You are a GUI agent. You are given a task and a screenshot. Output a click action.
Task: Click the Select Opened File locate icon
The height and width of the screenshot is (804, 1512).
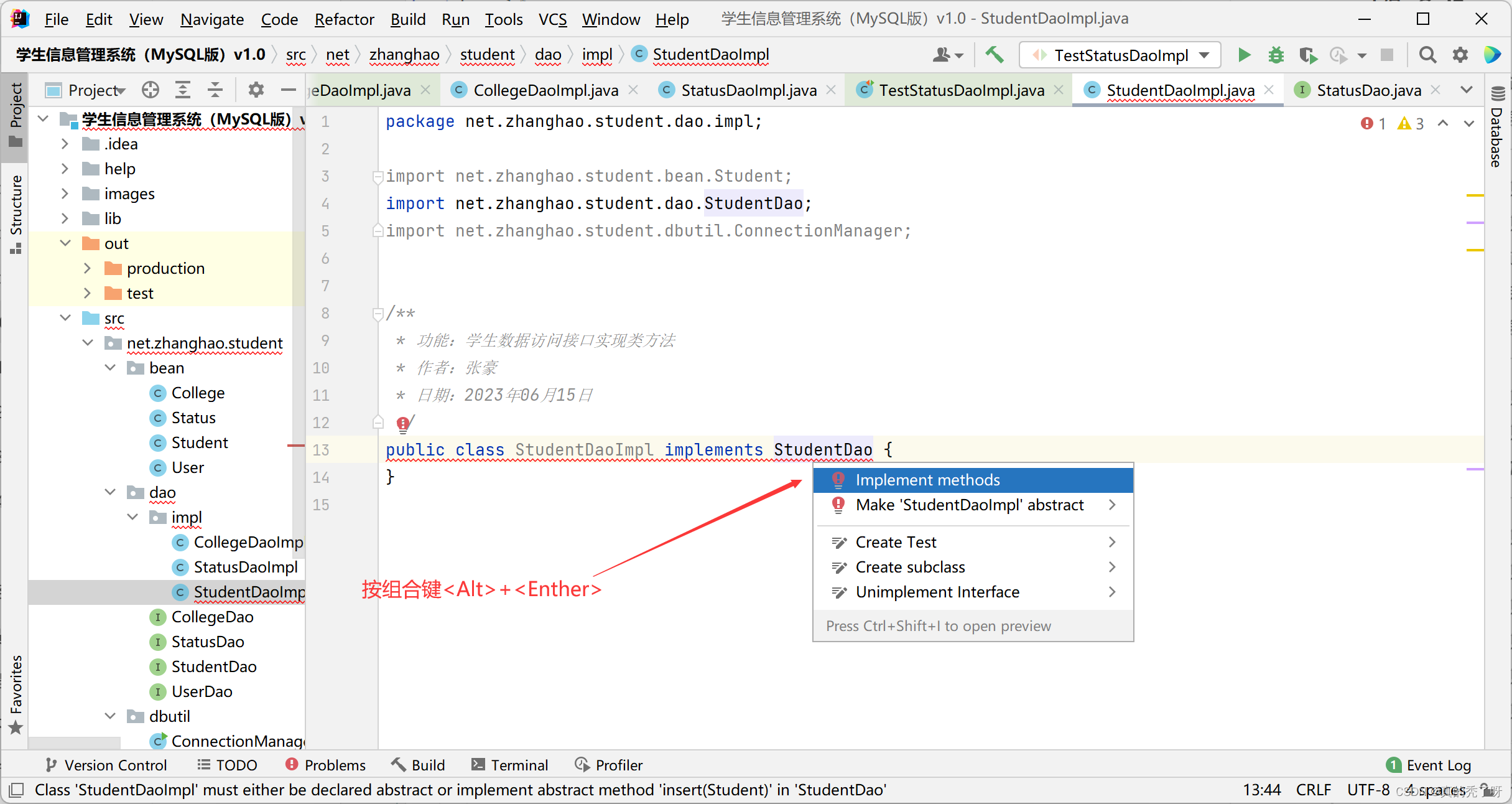[x=150, y=90]
